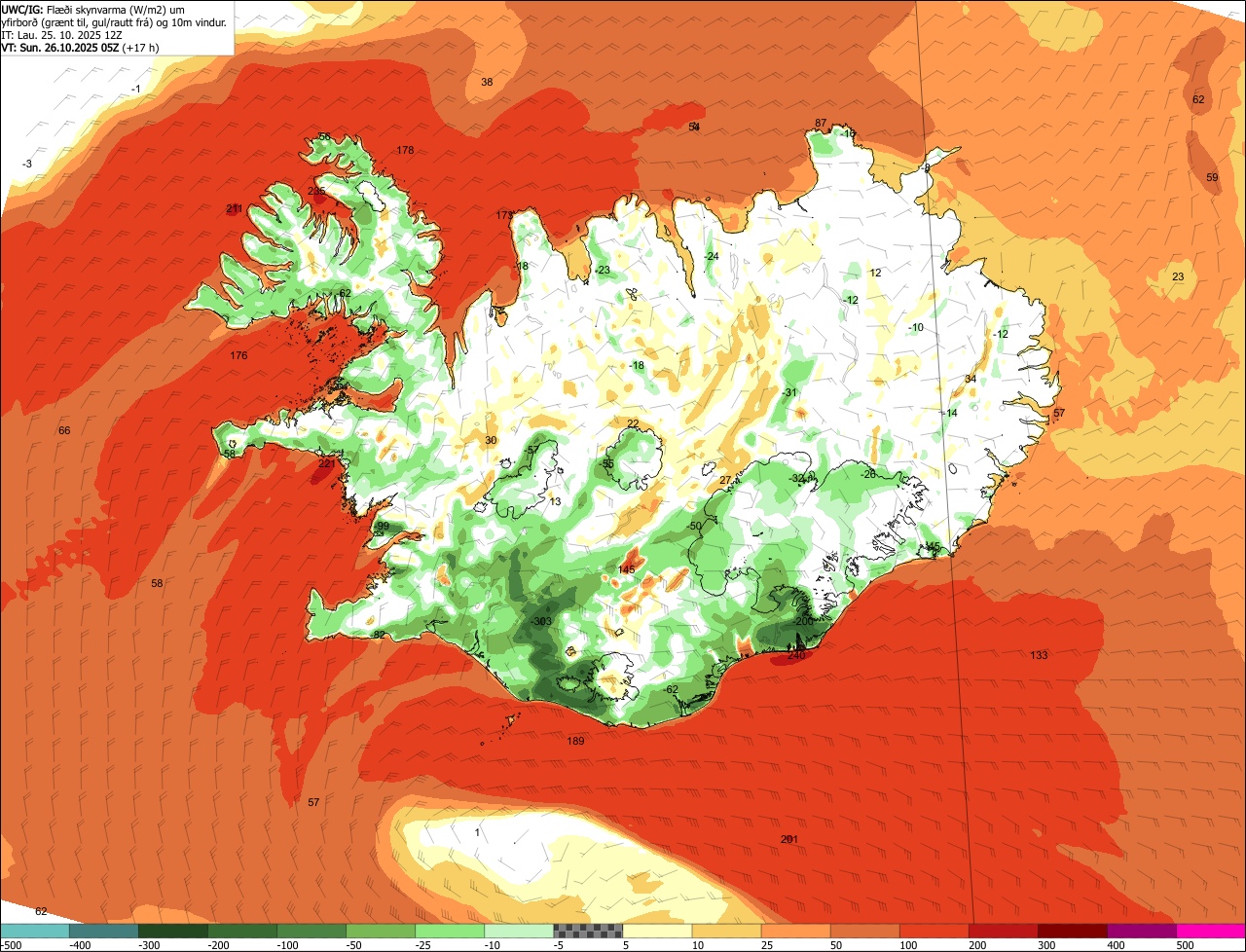This screenshot has height=952, width=1246.
Task: Click the '-31' value in the central highlands
Action: pos(789,392)
